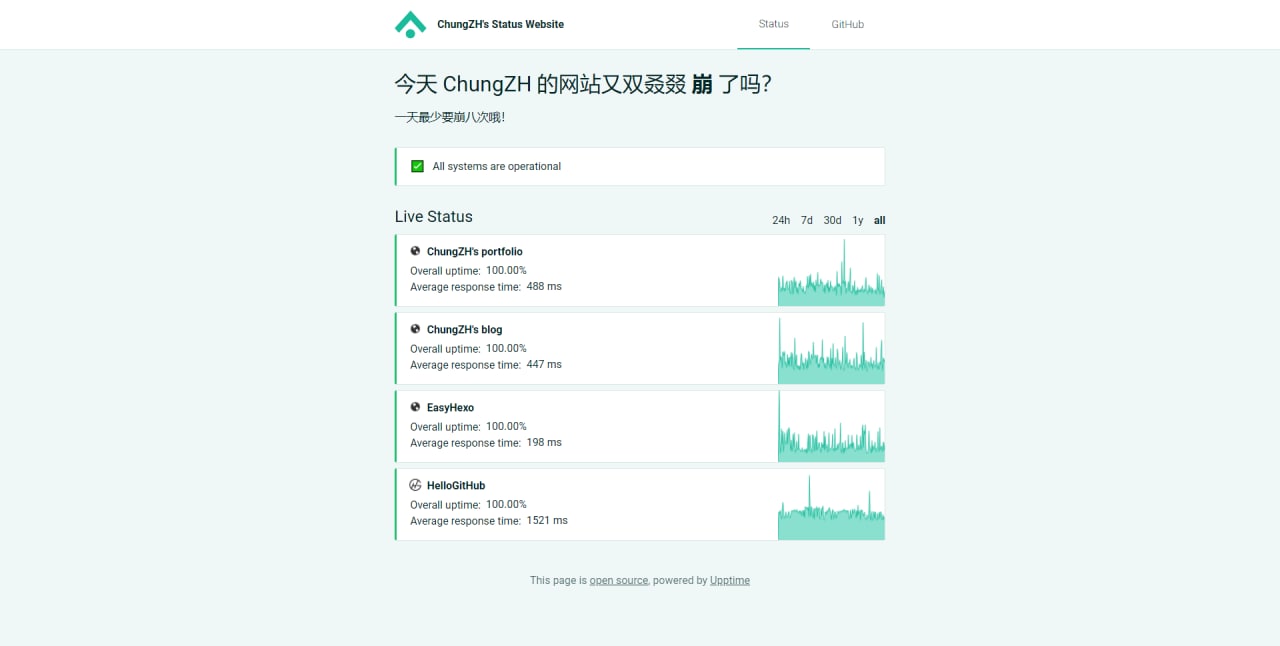Click the green check mark status icon

[417, 166]
